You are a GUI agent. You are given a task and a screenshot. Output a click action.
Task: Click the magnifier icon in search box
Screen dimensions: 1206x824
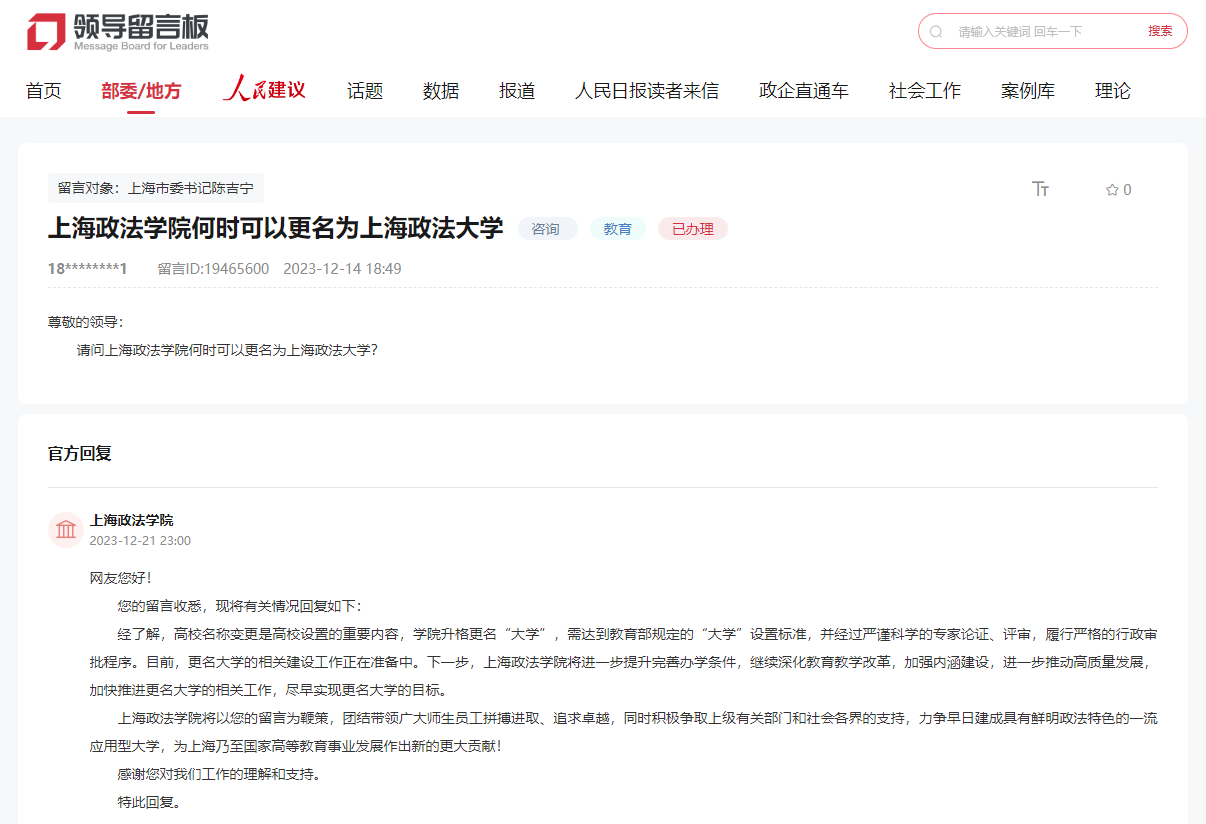(x=936, y=32)
